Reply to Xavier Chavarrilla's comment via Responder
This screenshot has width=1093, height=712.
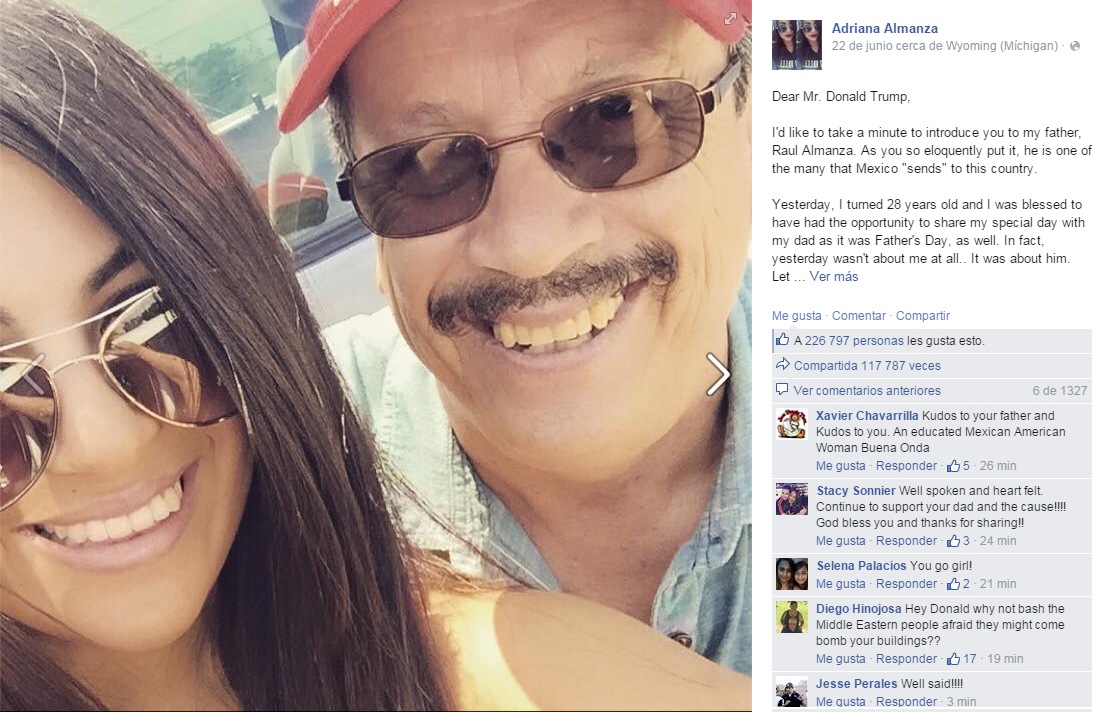906,466
